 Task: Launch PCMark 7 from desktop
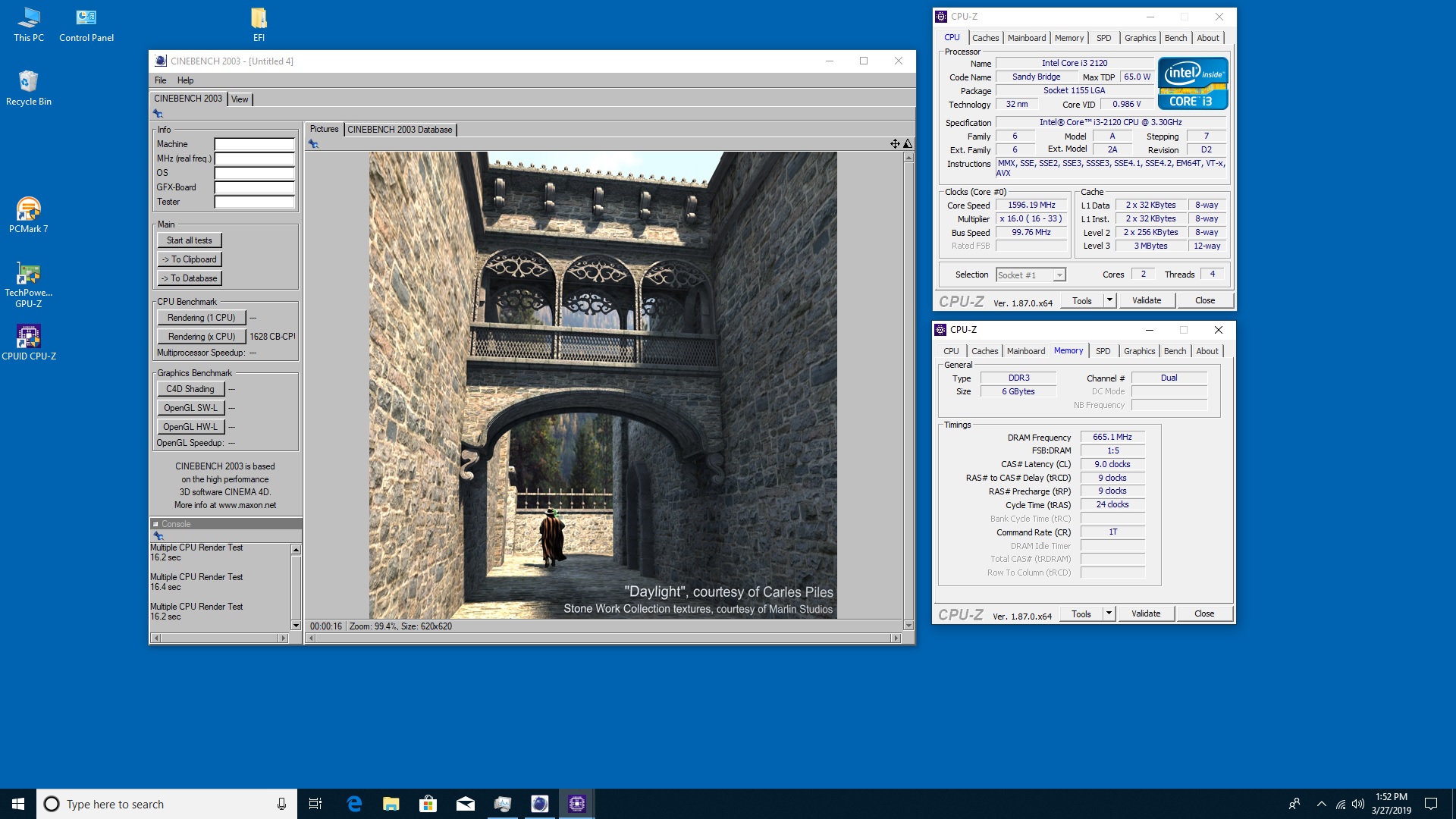29,215
